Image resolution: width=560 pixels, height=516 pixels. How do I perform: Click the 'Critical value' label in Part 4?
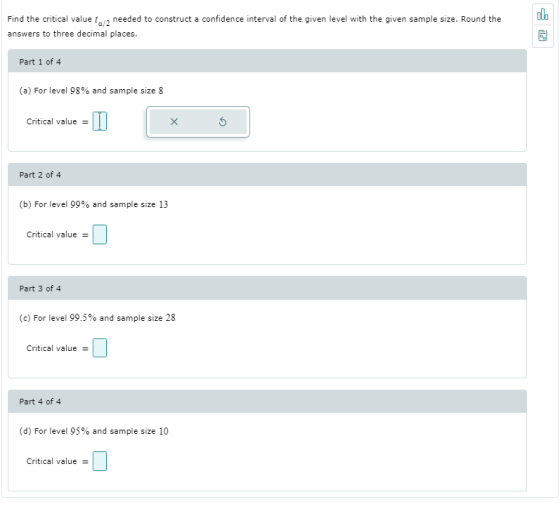pyautogui.click(x=52, y=461)
